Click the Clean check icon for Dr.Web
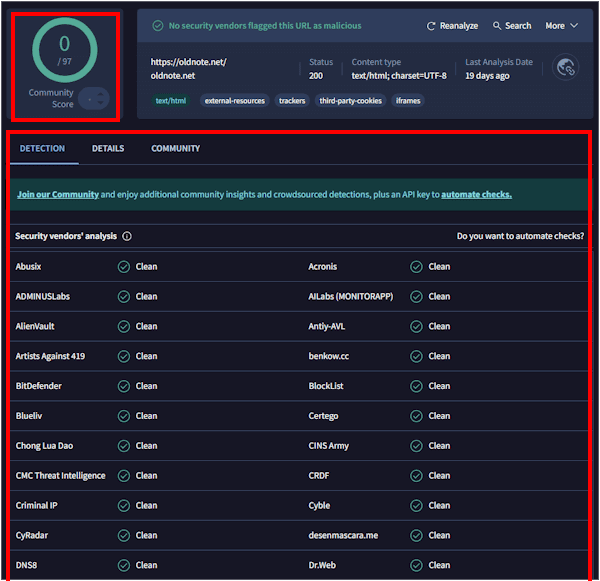 point(416,565)
